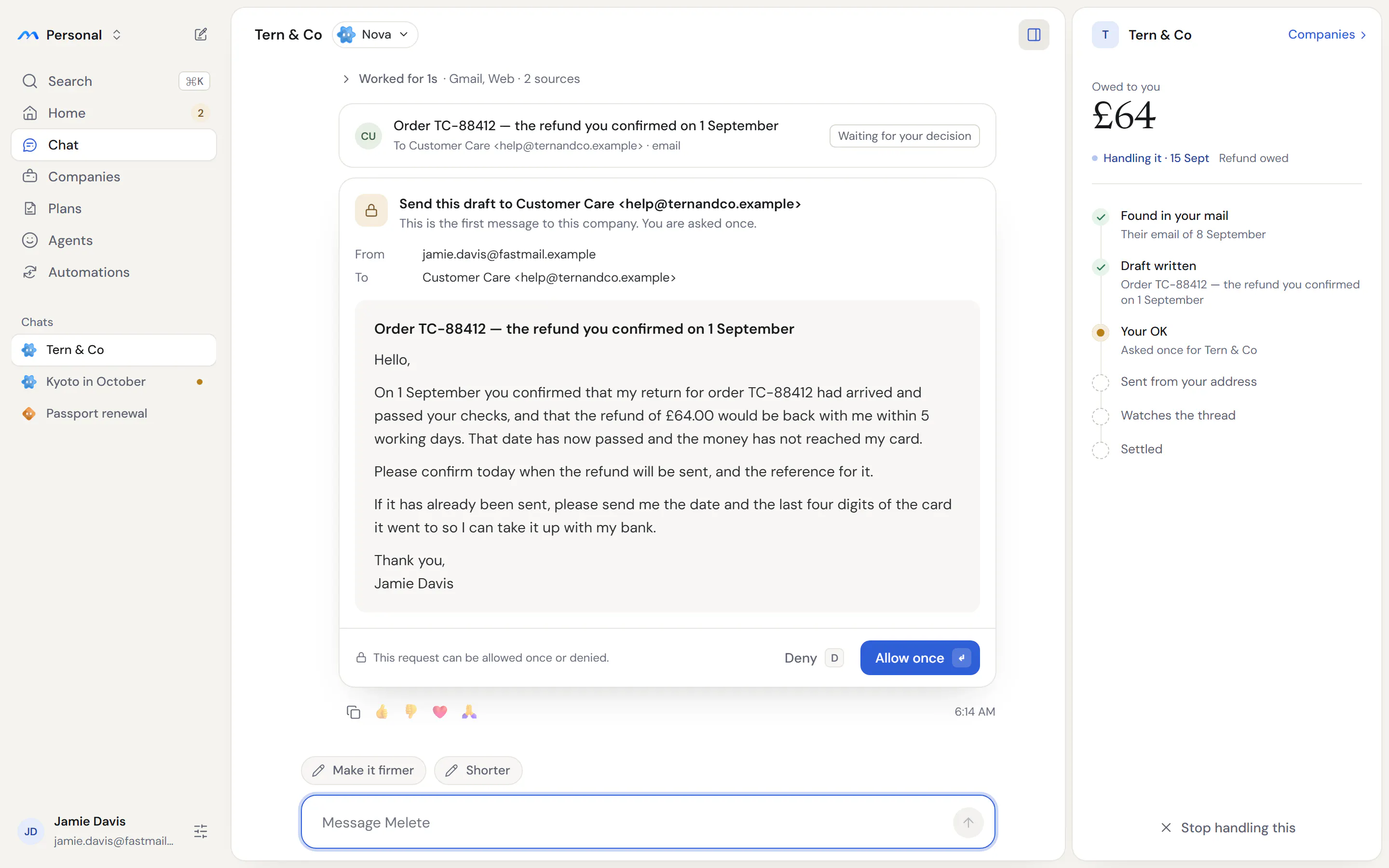
Task: Click the £64 owed amount
Action: pyautogui.click(x=1123, y=116)
